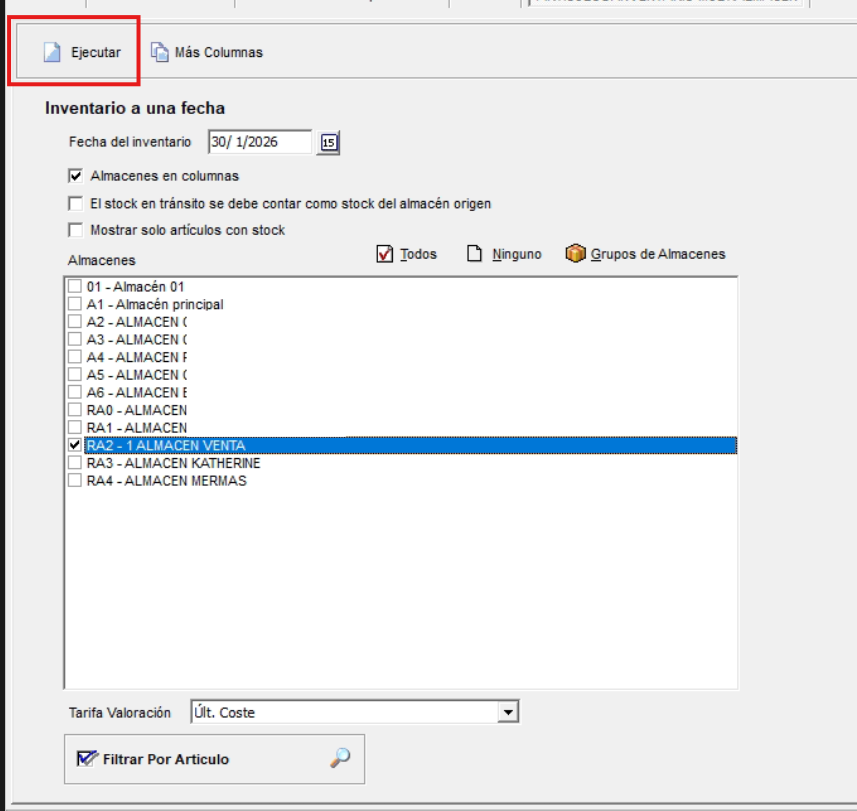
Task: Click Filtrar Por Articulo label
Action: coord(166,759)
